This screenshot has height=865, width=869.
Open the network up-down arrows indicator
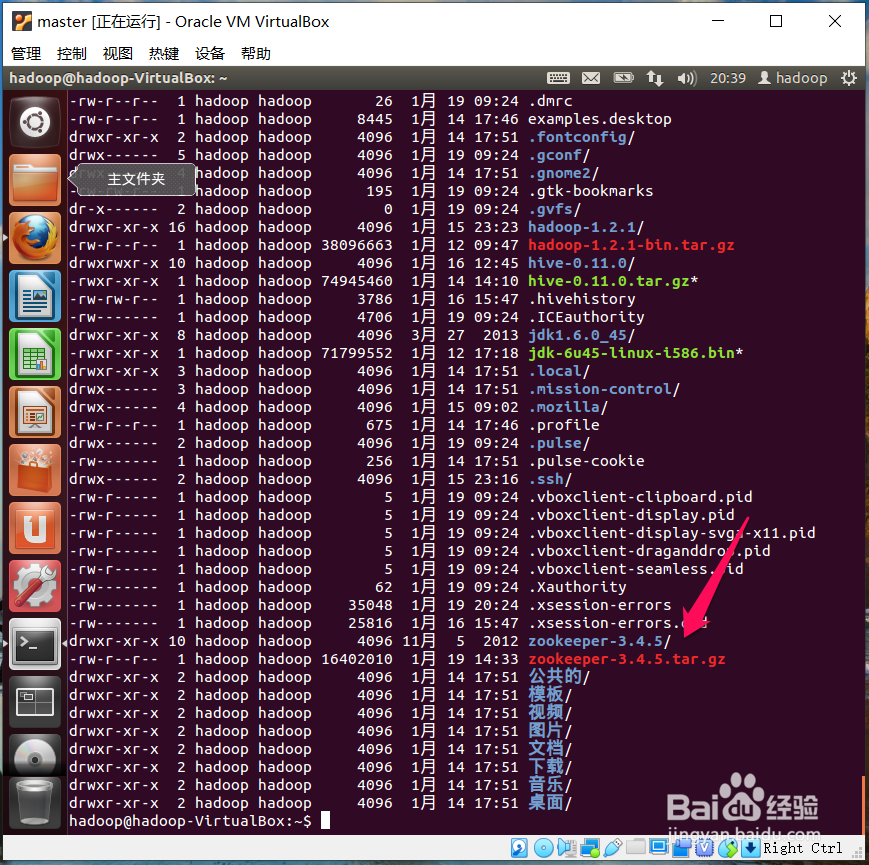(655, 78)
